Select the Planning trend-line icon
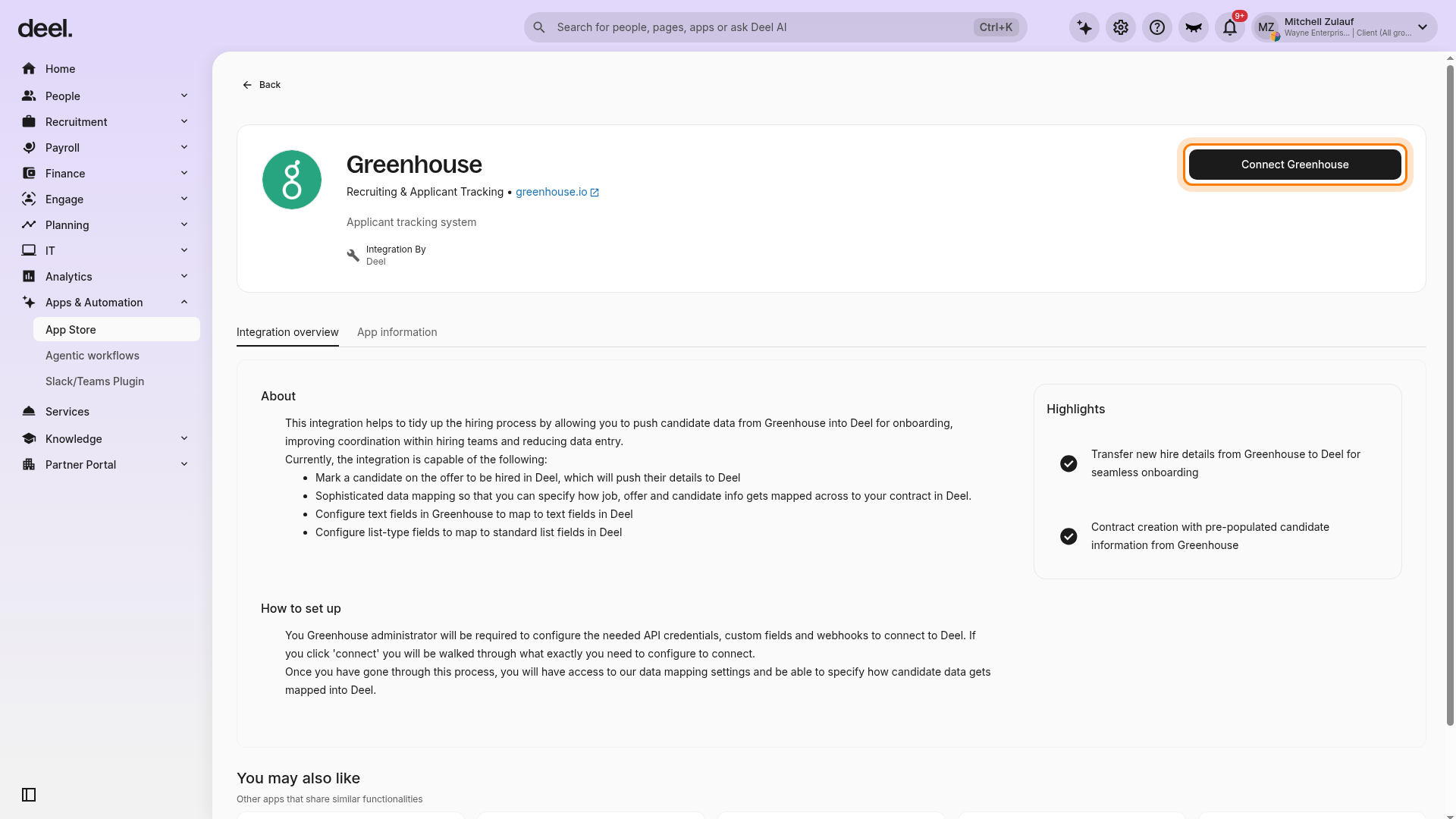This screenshot has width=1456, height=819. tap(29, 225)
